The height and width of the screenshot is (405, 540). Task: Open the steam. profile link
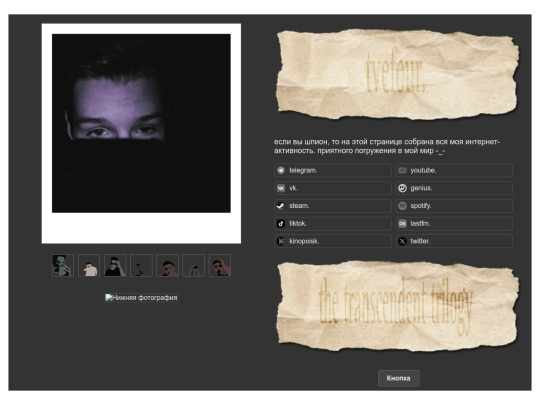[333, 206]
